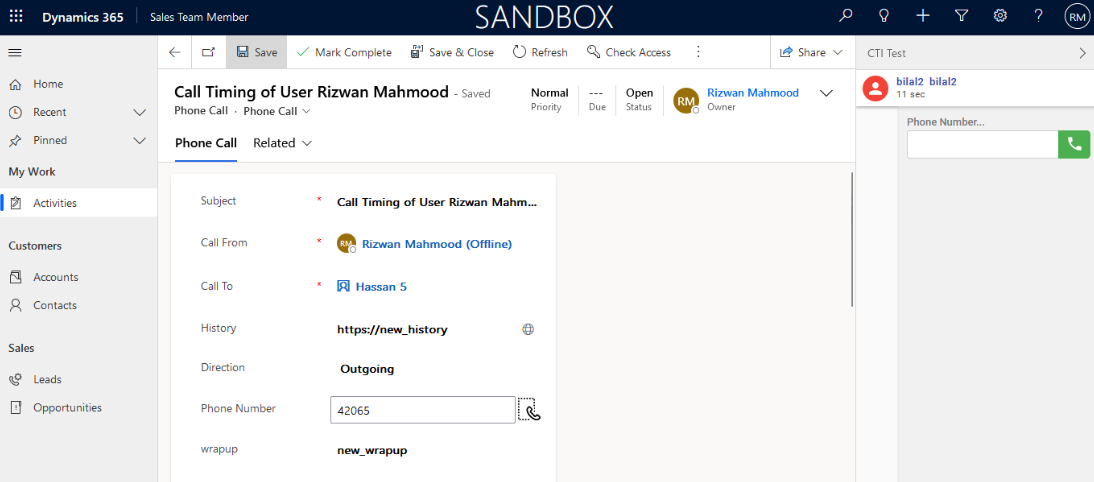Screen dimensions: 1094x482
Task: Open the Share dropdown menu
Action: coord(810,52)
